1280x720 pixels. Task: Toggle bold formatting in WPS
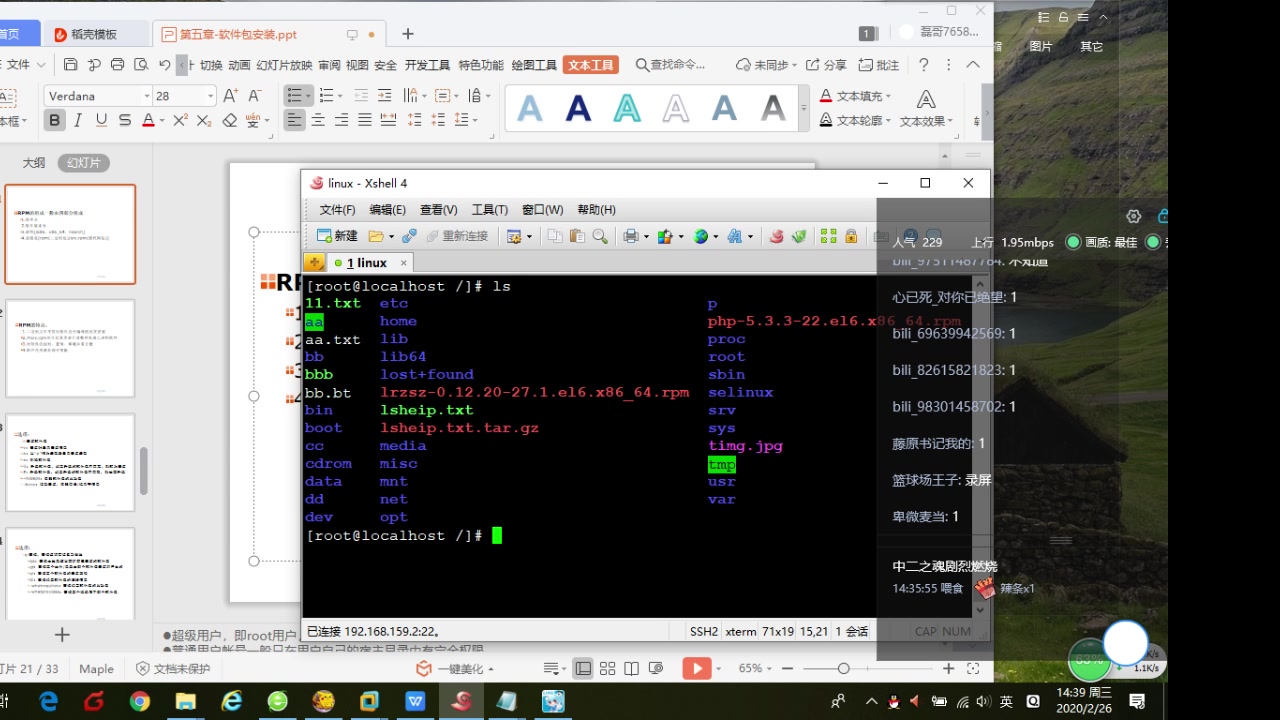click(x=54, y=120)
